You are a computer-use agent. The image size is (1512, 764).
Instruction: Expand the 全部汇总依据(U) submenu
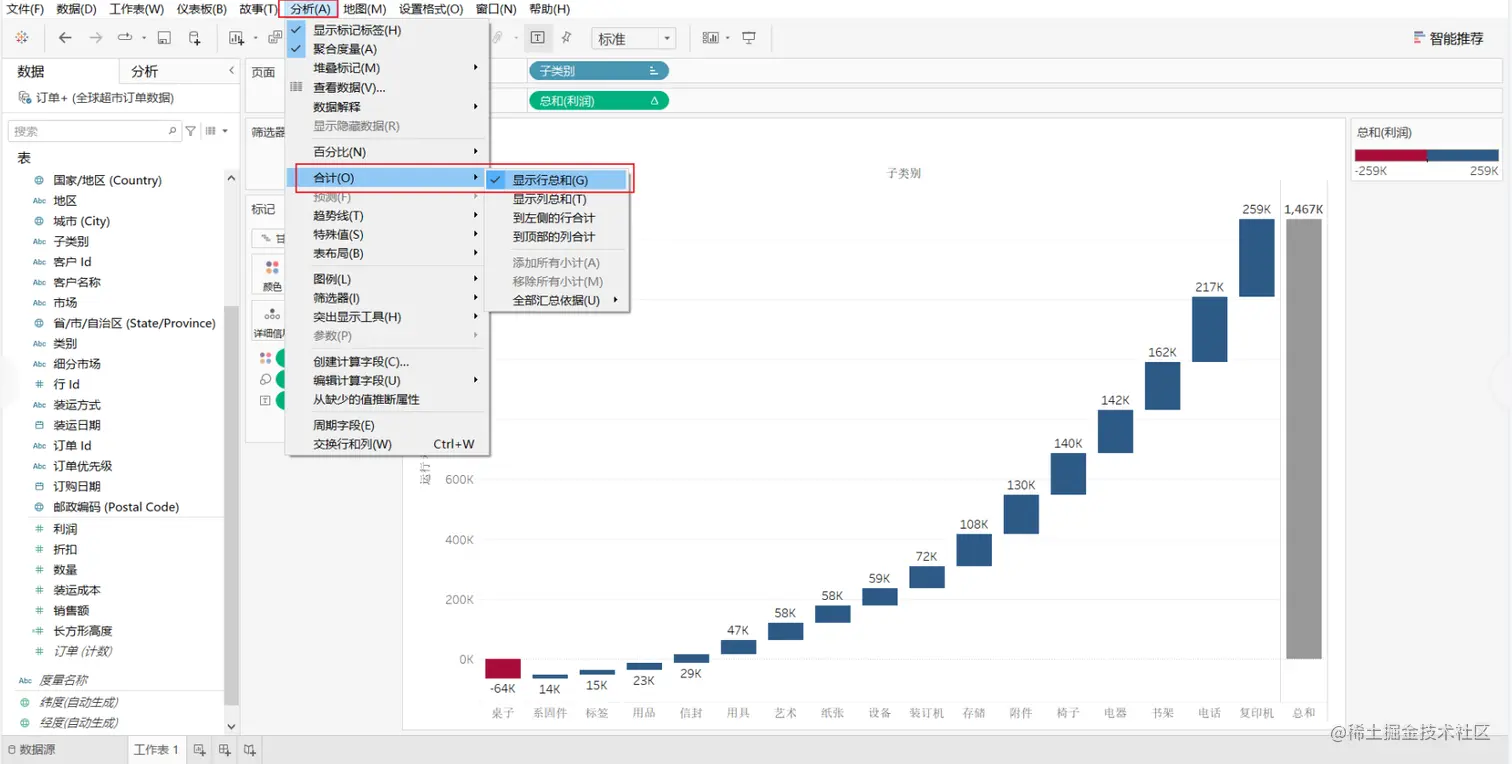point(557,300)
